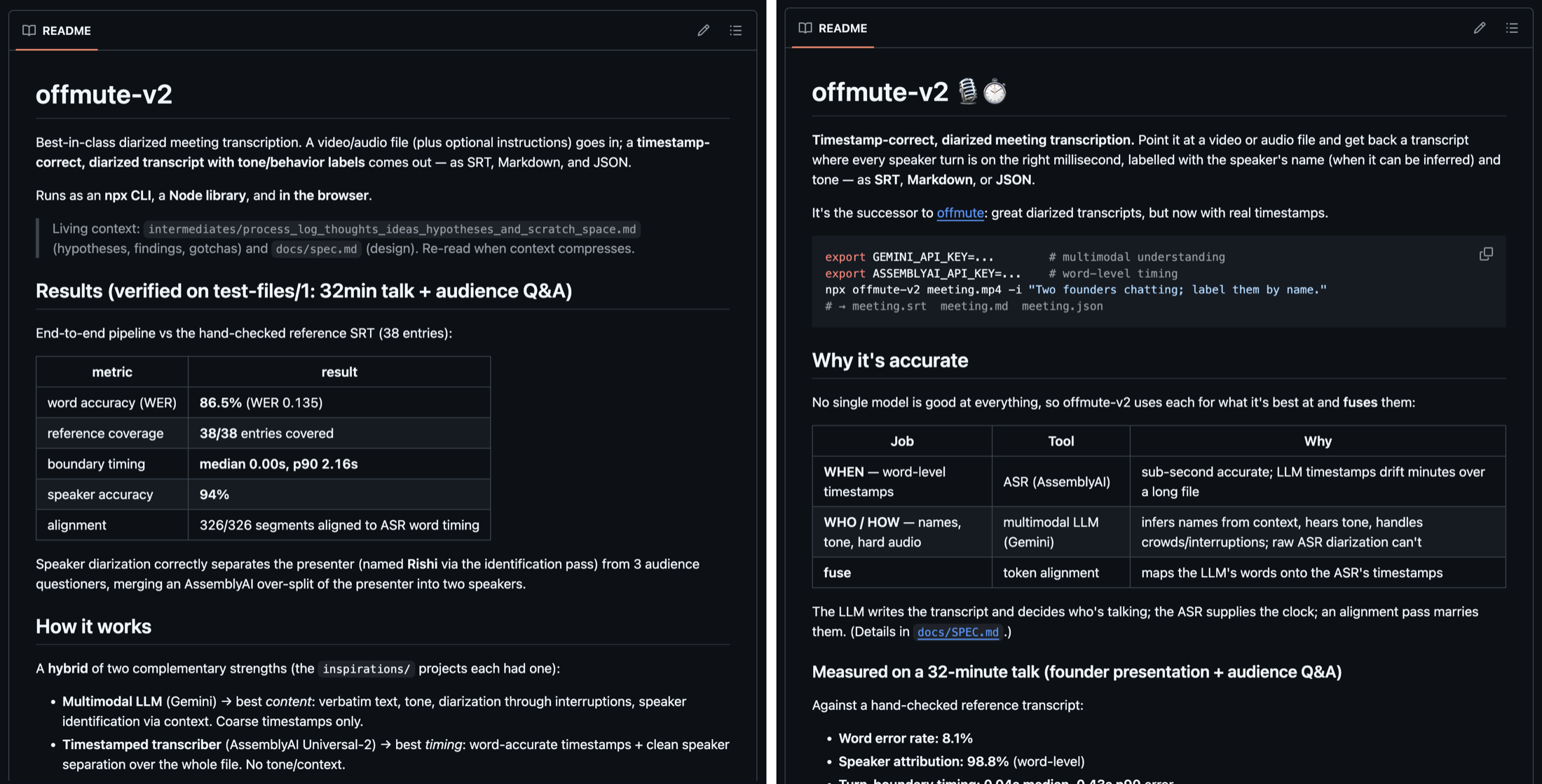Click the edit pencil icon in left README

[703, 30]
